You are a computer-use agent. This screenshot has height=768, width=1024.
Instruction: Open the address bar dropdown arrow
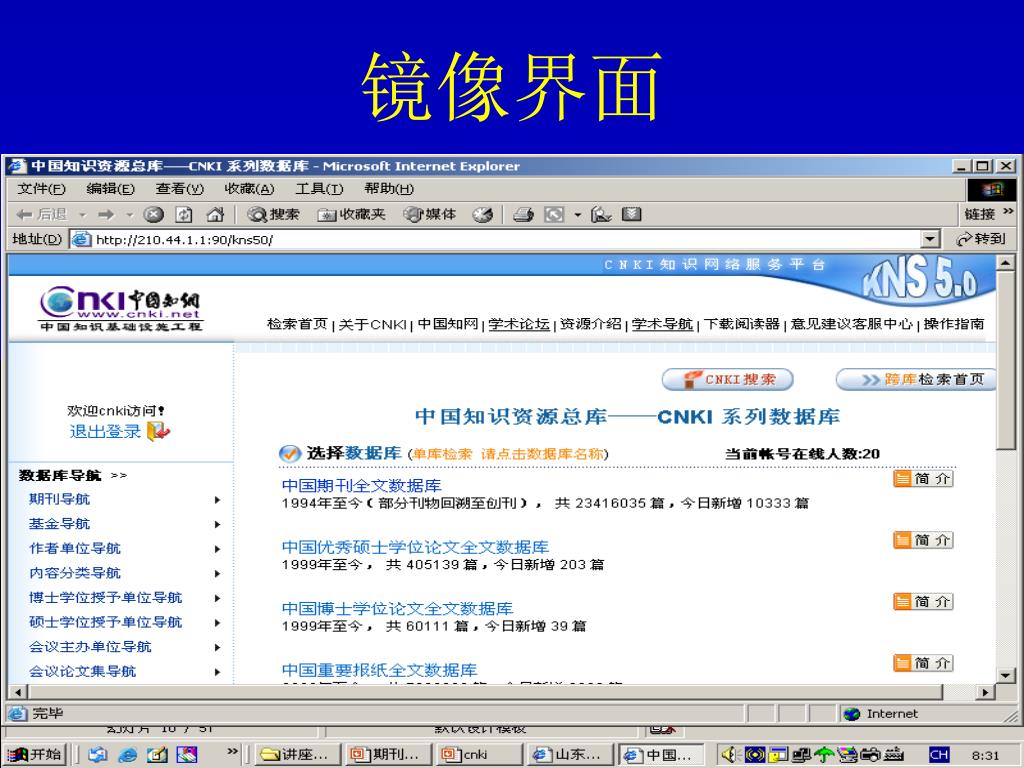pos(931,239)
